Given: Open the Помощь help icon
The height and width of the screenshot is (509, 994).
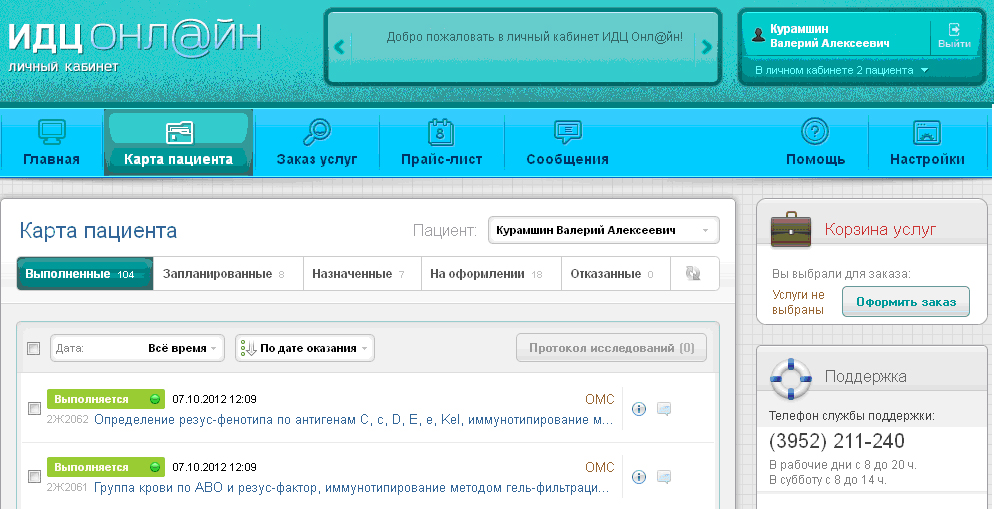Looking at the screenshot, I should 815,132.
